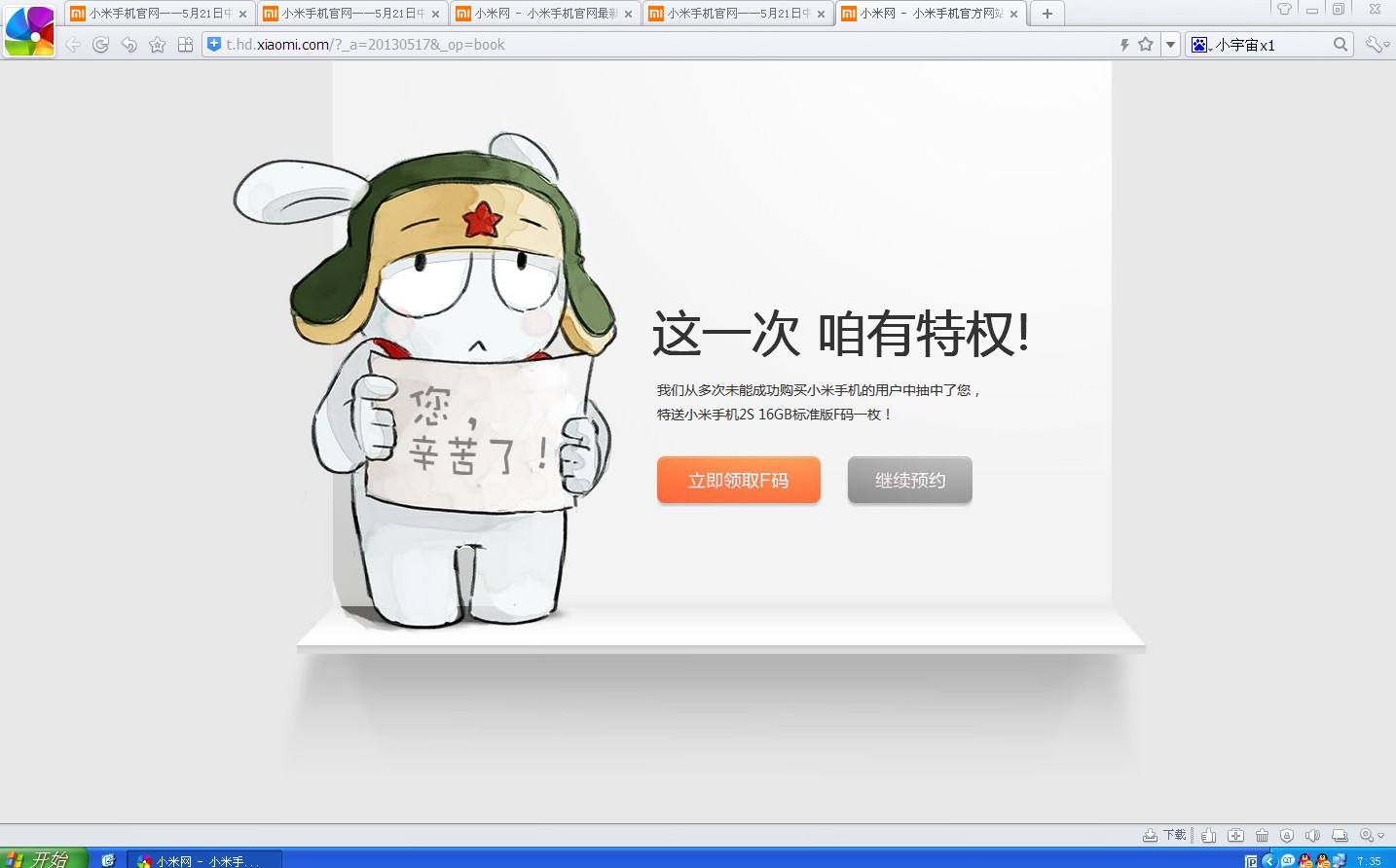The width and height of the screenshot is (1396, 868).
Task: Open the 下载 download manager in the status bar
Action: coord(1164,835)
